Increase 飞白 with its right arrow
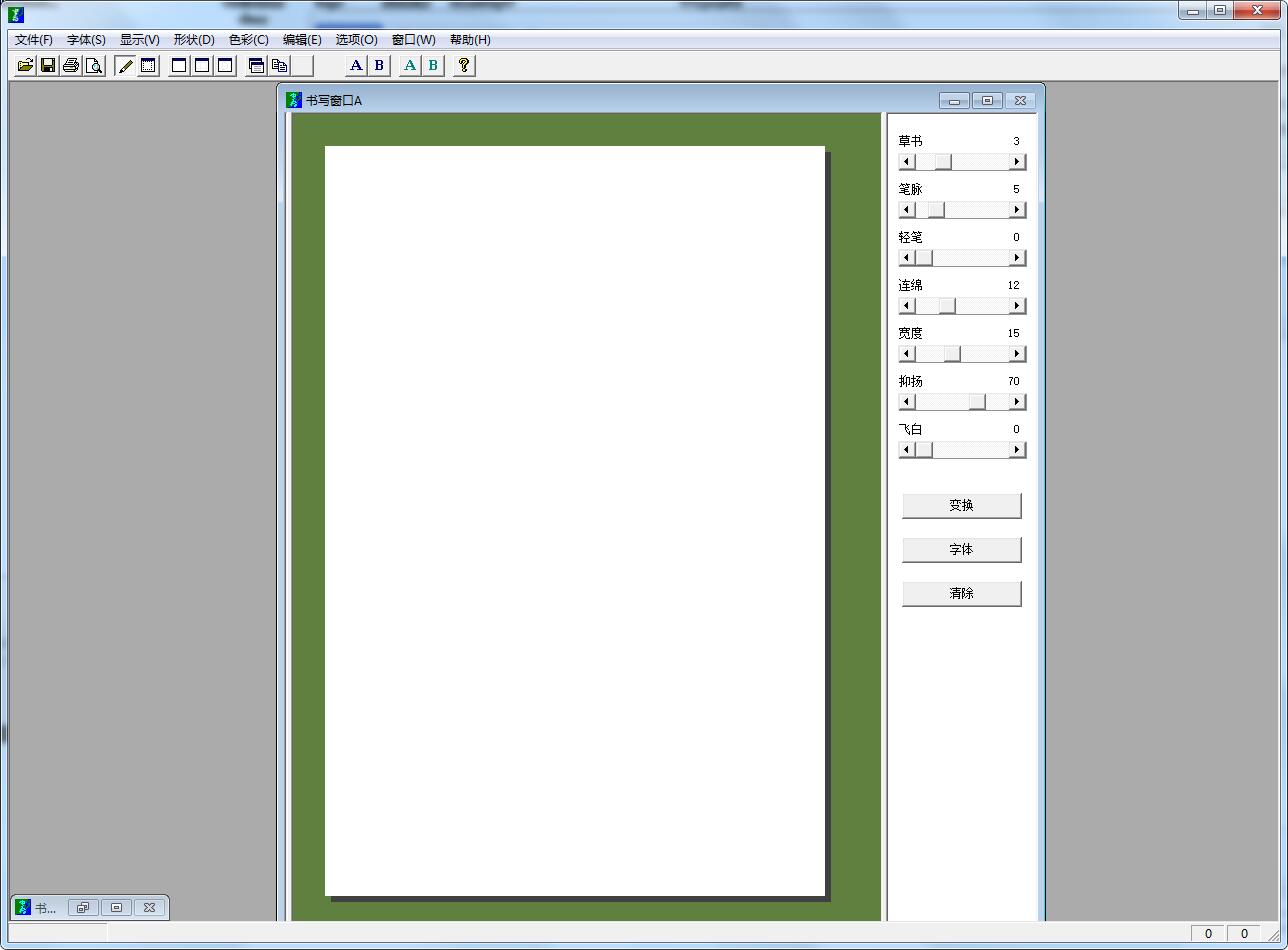Viewport: 1288px width, 950px height. [1017, 450]
